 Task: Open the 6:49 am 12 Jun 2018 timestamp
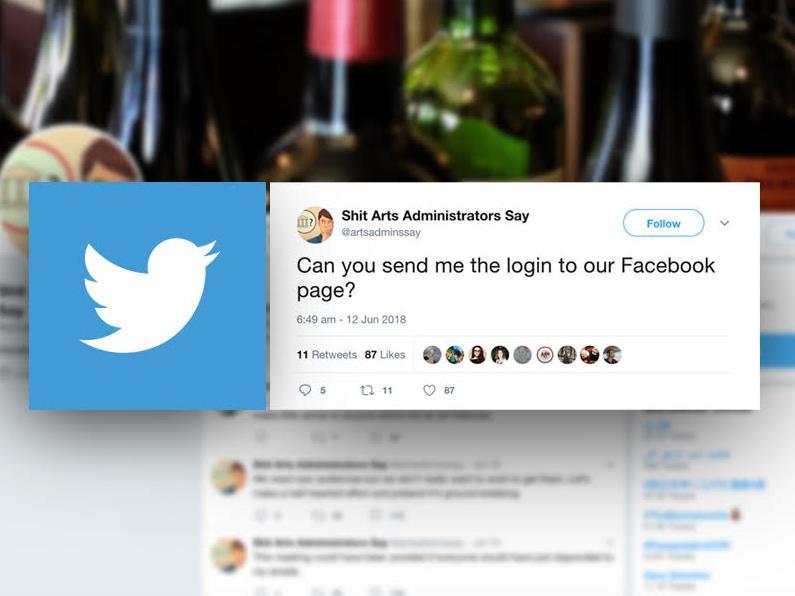point(351,319)
